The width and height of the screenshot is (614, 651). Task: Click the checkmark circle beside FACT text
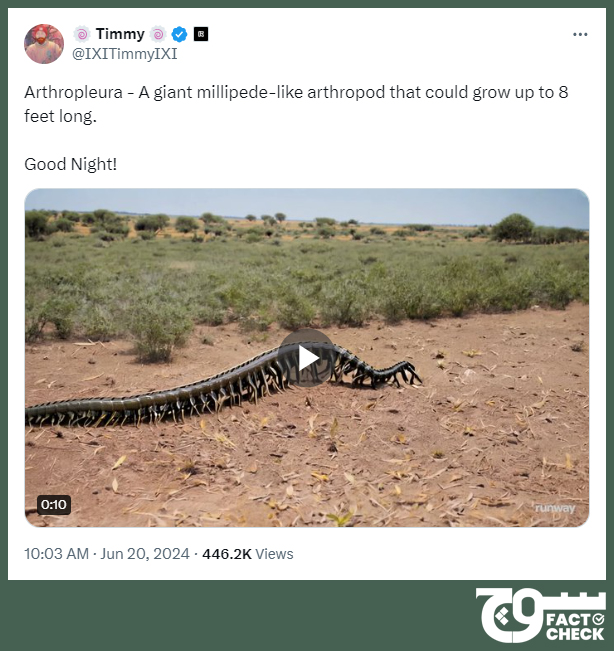(598, 619)
